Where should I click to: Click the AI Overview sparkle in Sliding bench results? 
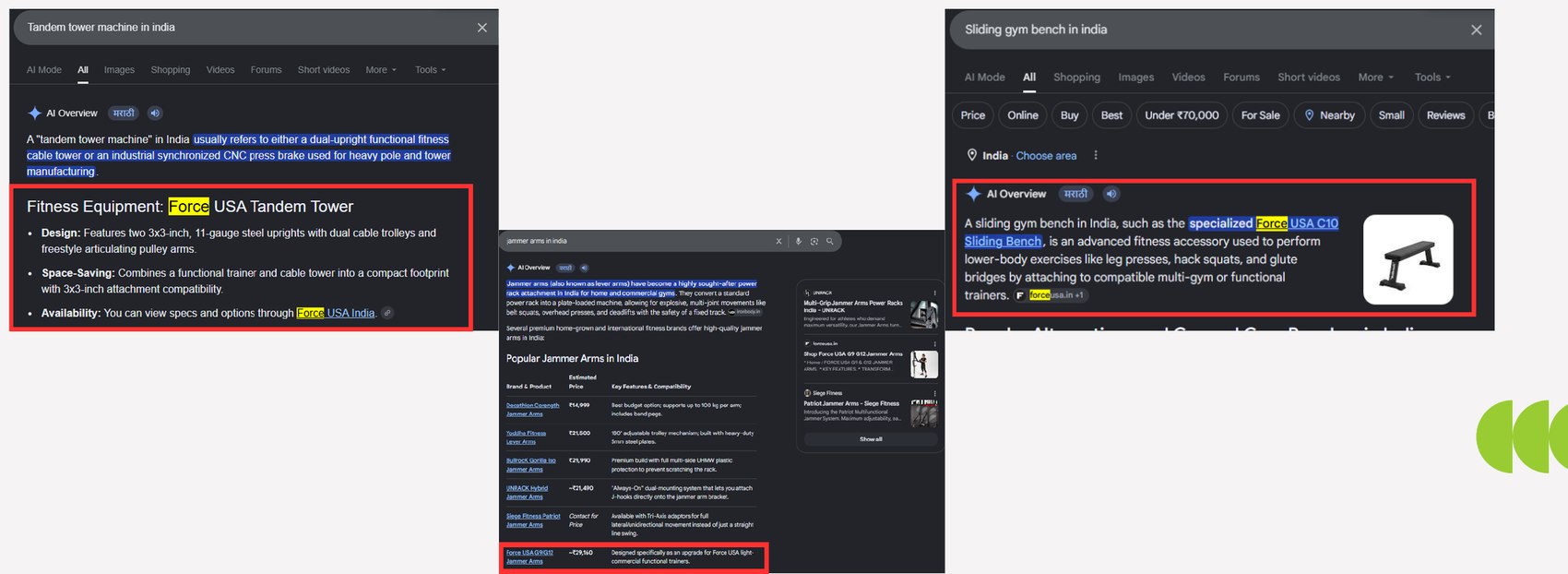point(973,194)
